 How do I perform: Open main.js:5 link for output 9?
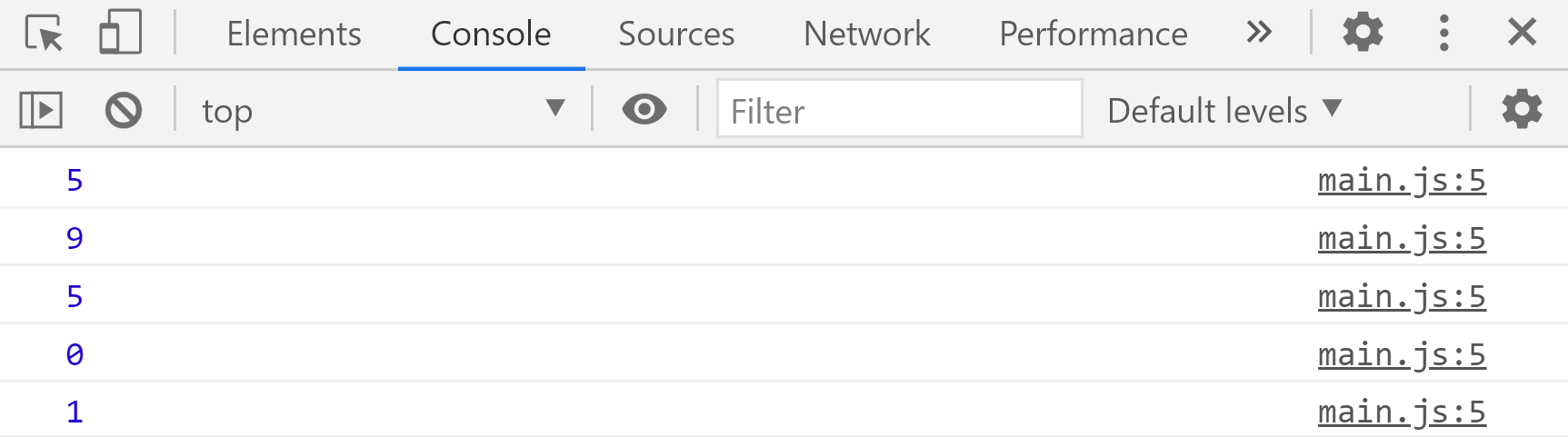1402,238
